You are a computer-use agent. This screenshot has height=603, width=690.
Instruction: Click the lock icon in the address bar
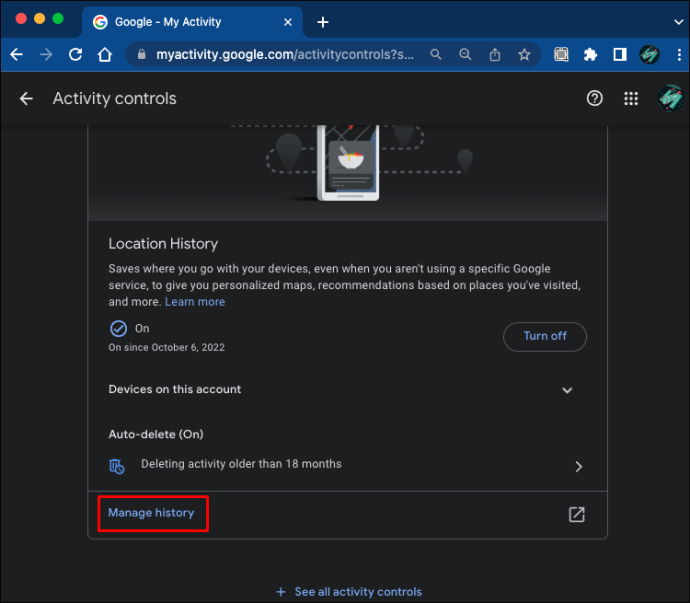142,54
